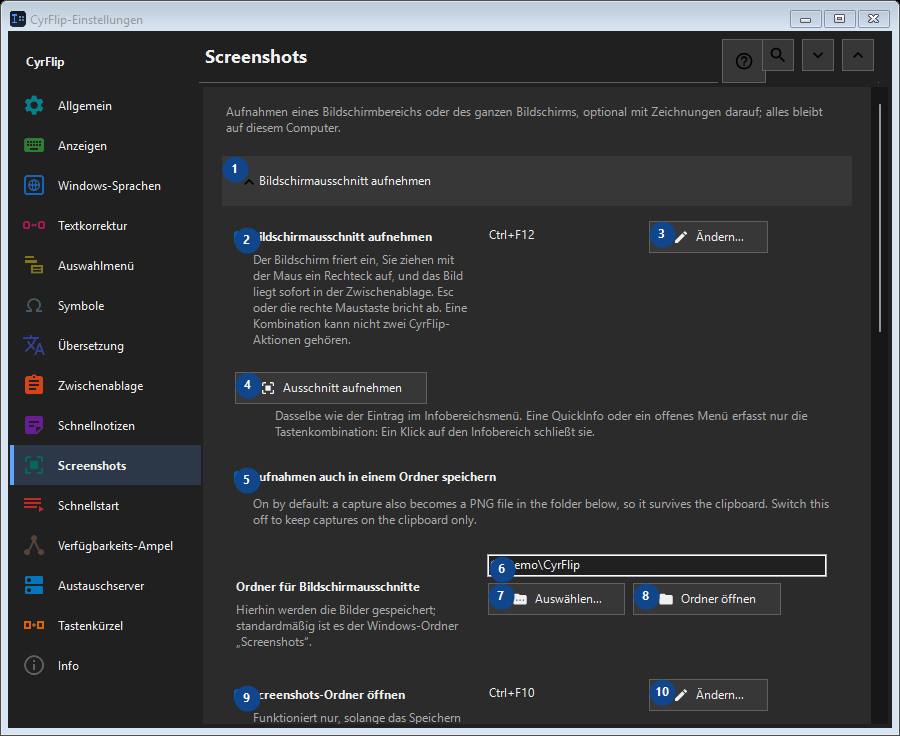Select the Screenshots capture icon in sidebar
Image resolution: width=900 pixels, height=736 pixels.
[x=34, y=466]
